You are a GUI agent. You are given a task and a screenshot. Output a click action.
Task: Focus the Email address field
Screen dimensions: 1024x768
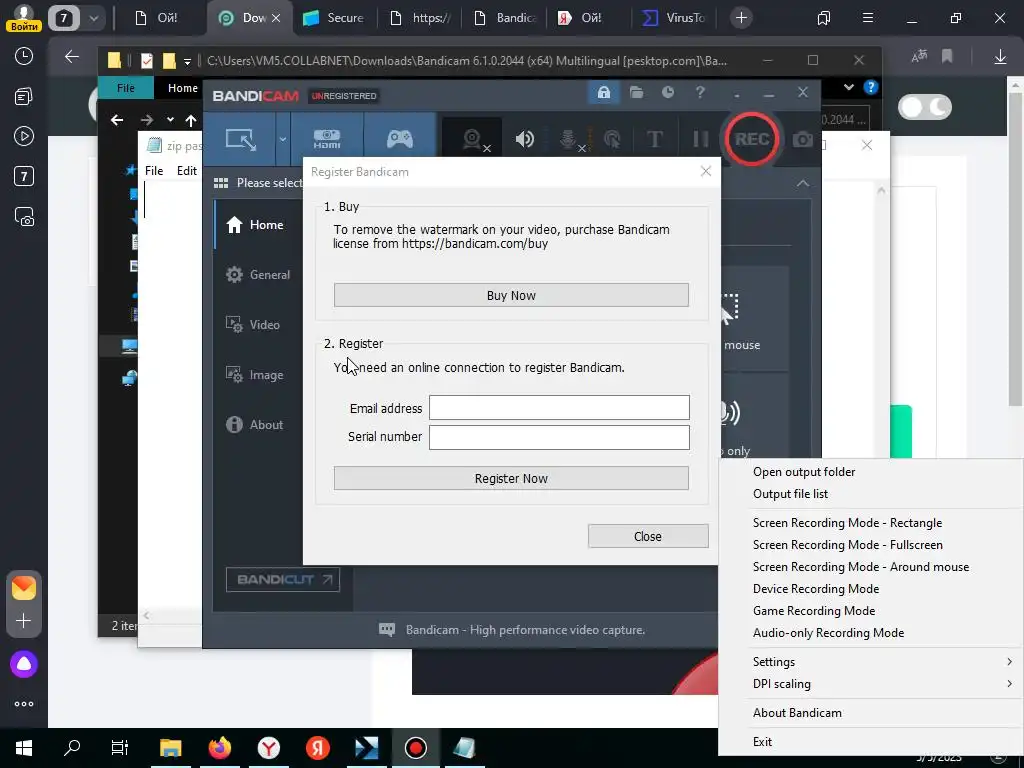click(559, 408)
